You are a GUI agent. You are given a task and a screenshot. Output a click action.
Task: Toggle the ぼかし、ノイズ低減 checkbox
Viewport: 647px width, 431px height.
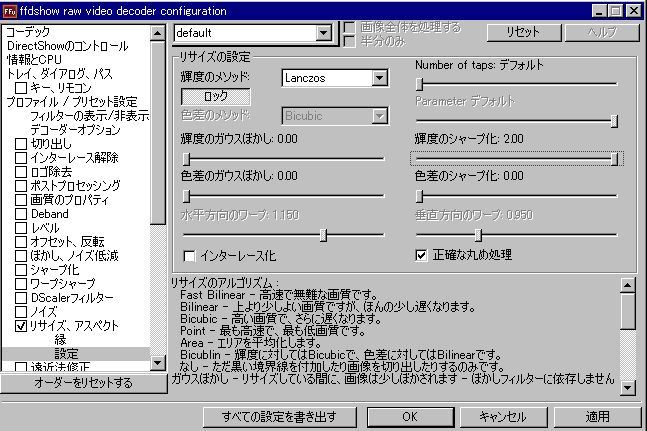[x=21, y=256]
